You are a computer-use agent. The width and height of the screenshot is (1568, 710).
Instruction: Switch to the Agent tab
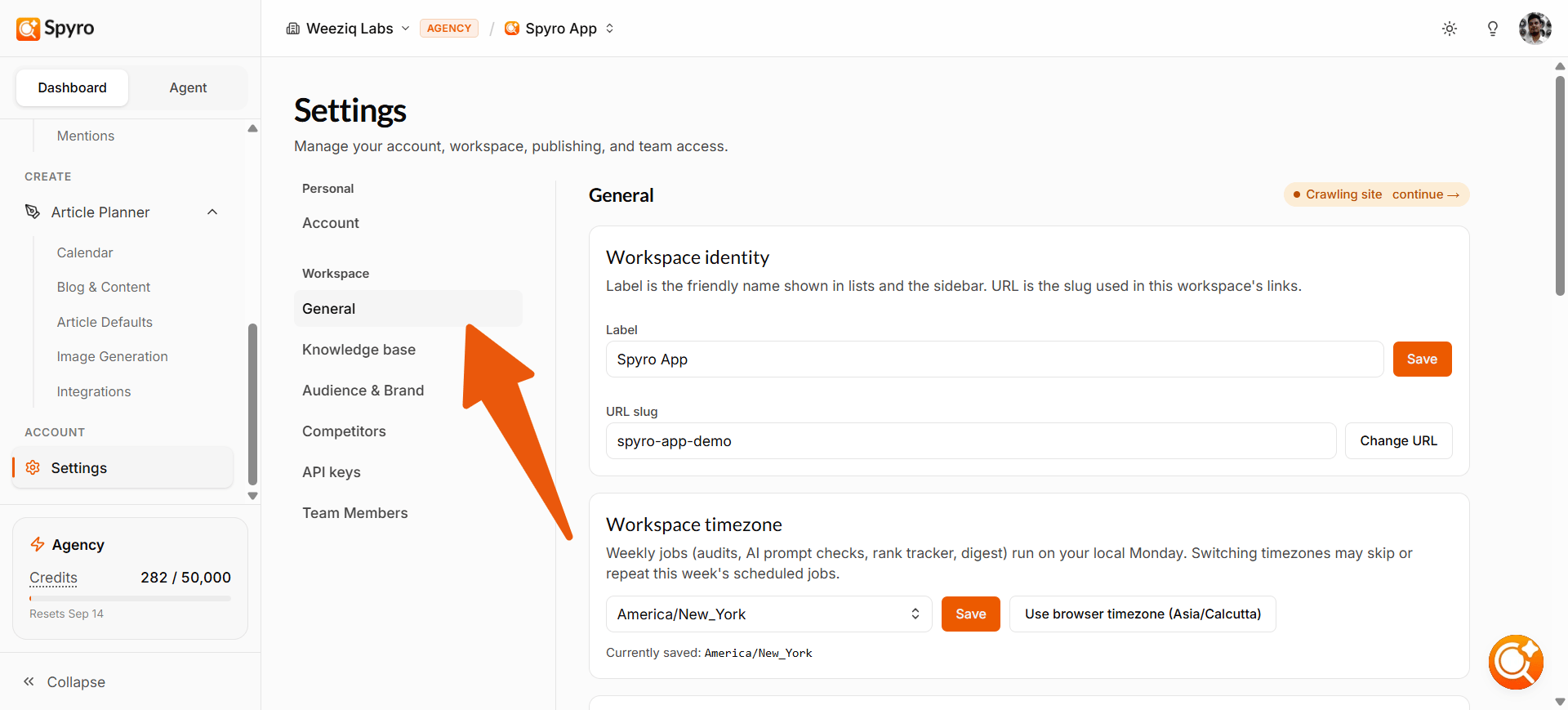pos(188,87)
